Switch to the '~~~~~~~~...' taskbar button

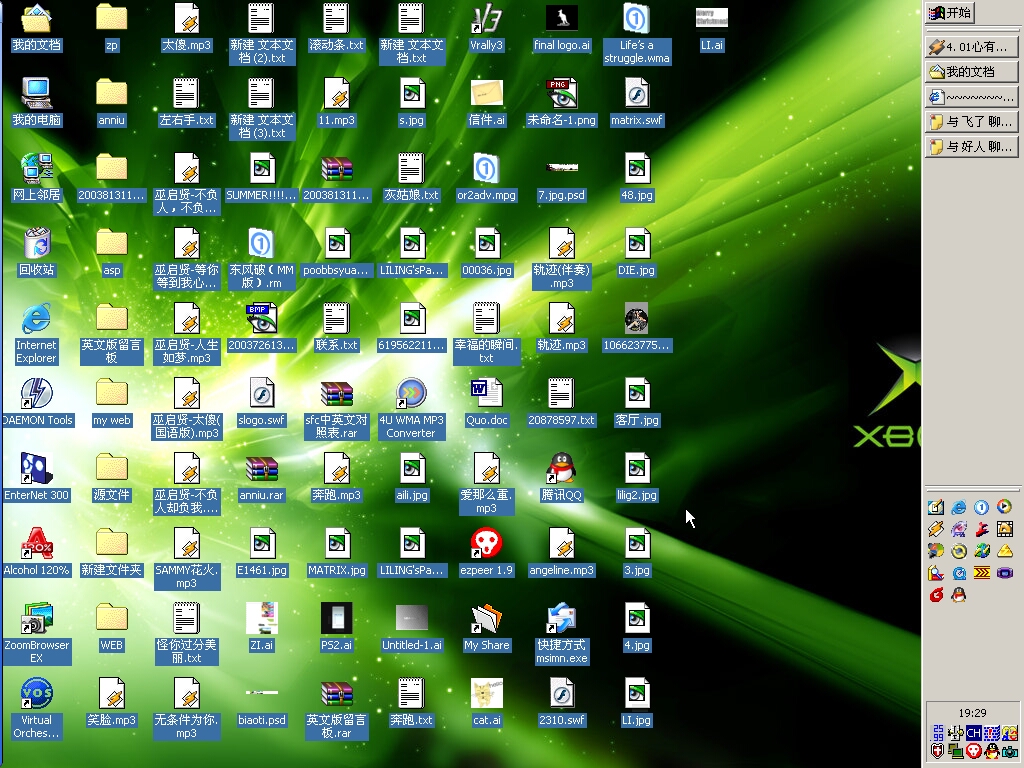tap(971, 97)
